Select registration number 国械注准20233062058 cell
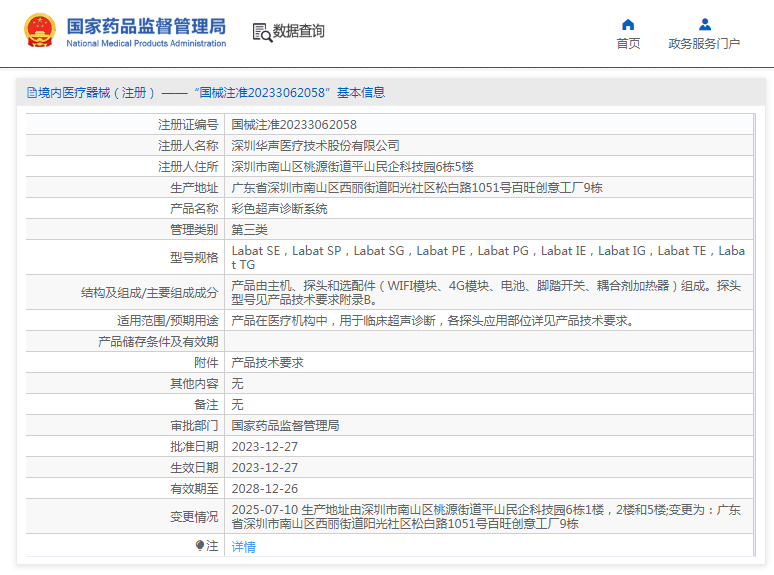The image size is (774, 575). pos(489,125)
